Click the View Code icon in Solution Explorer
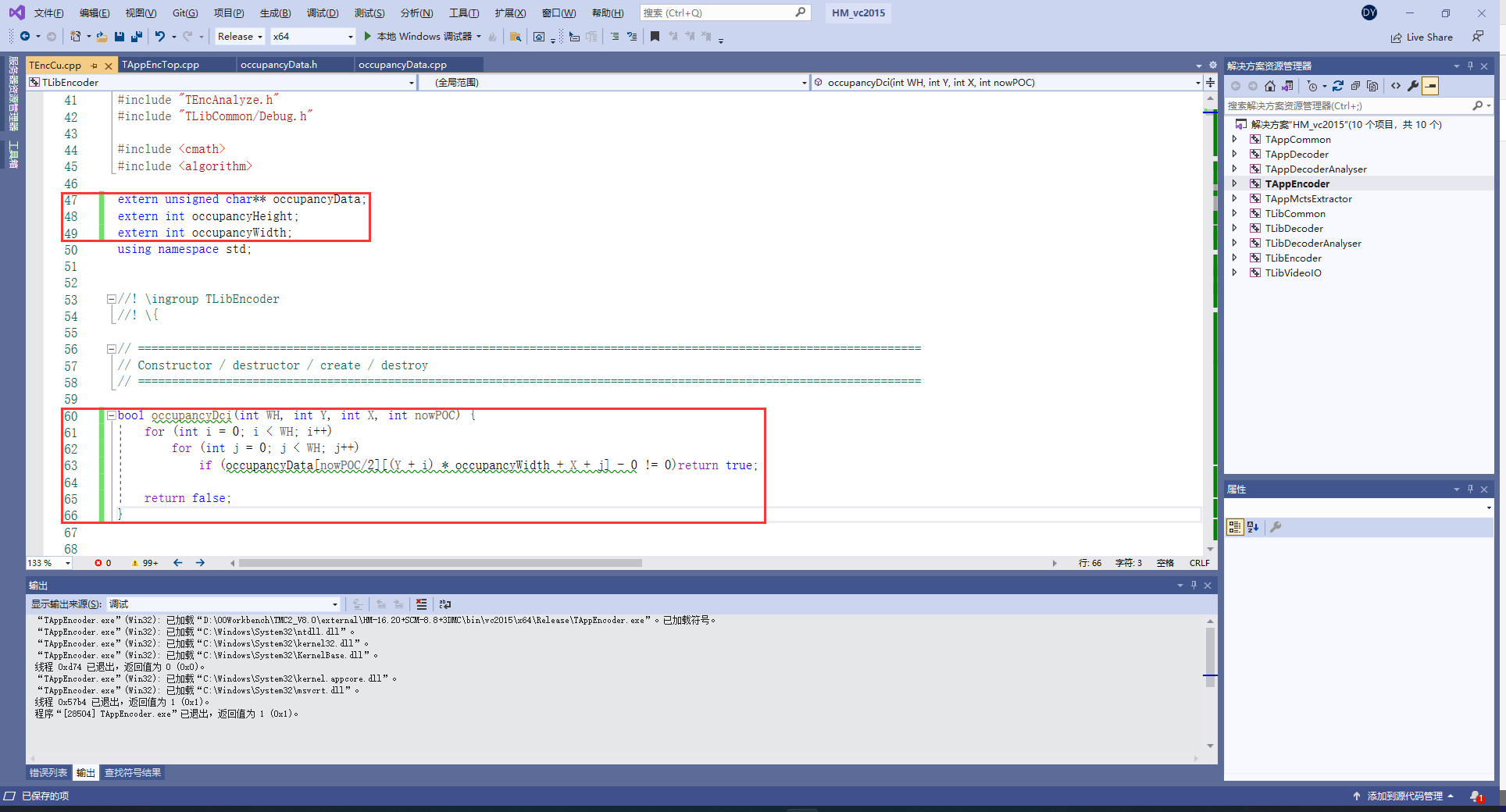 pyautogui.click(x=1396, y=86)
